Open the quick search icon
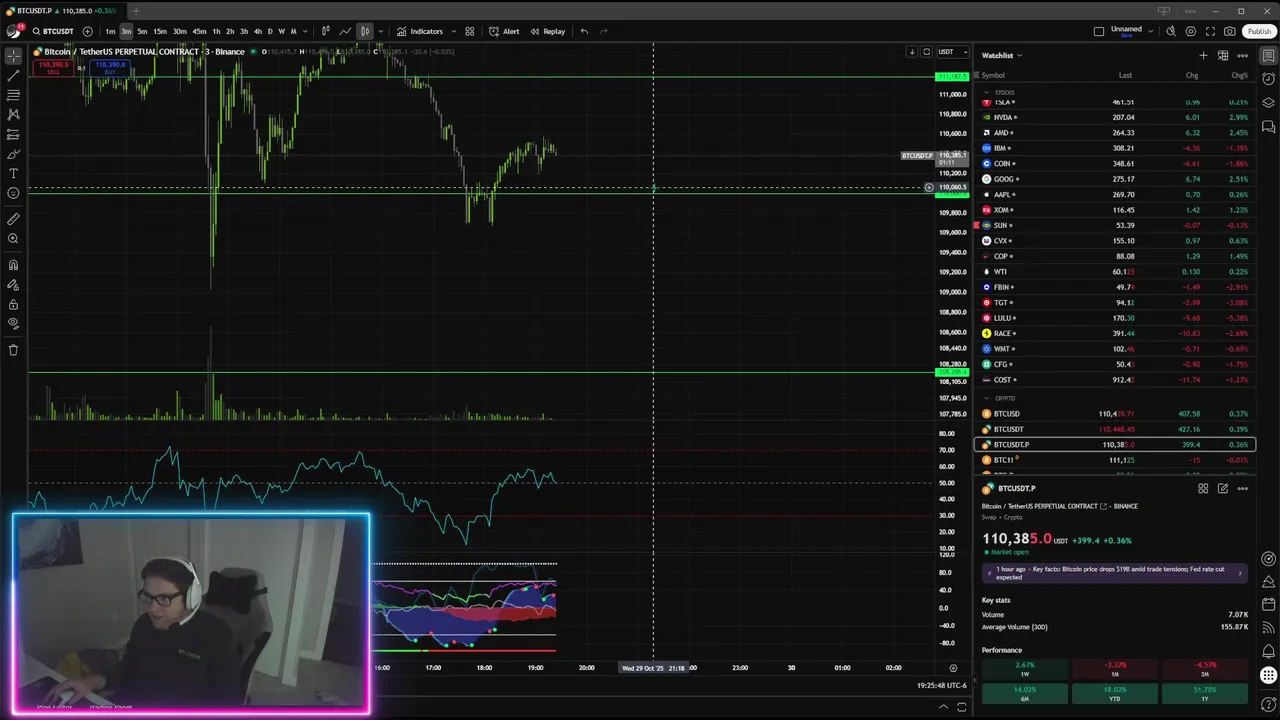The image size is (1280, 720). (1171, 31)
